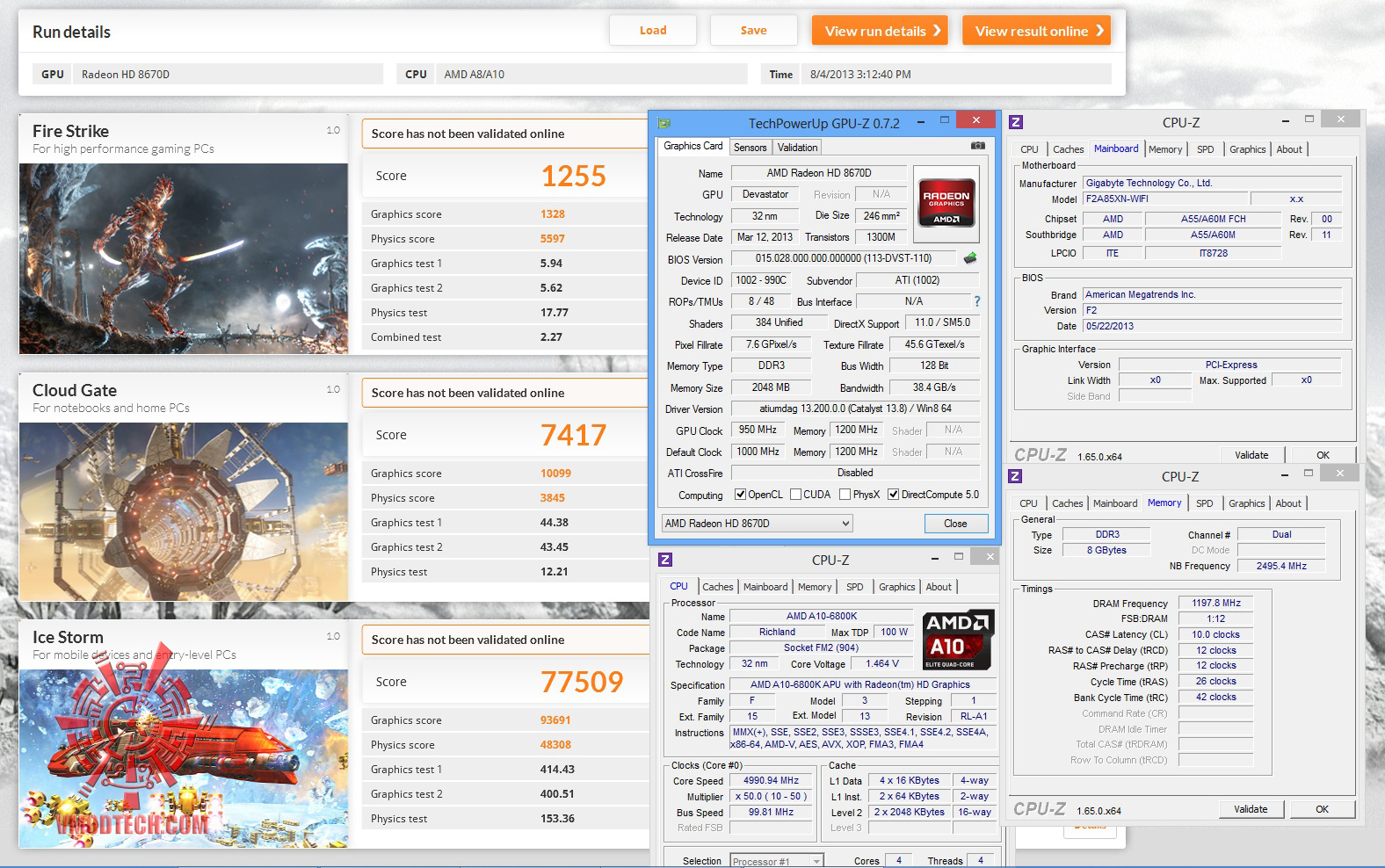Enable the PhysX checkbox
Viewport: 1385px width, 868px height.
coord(845,495)
